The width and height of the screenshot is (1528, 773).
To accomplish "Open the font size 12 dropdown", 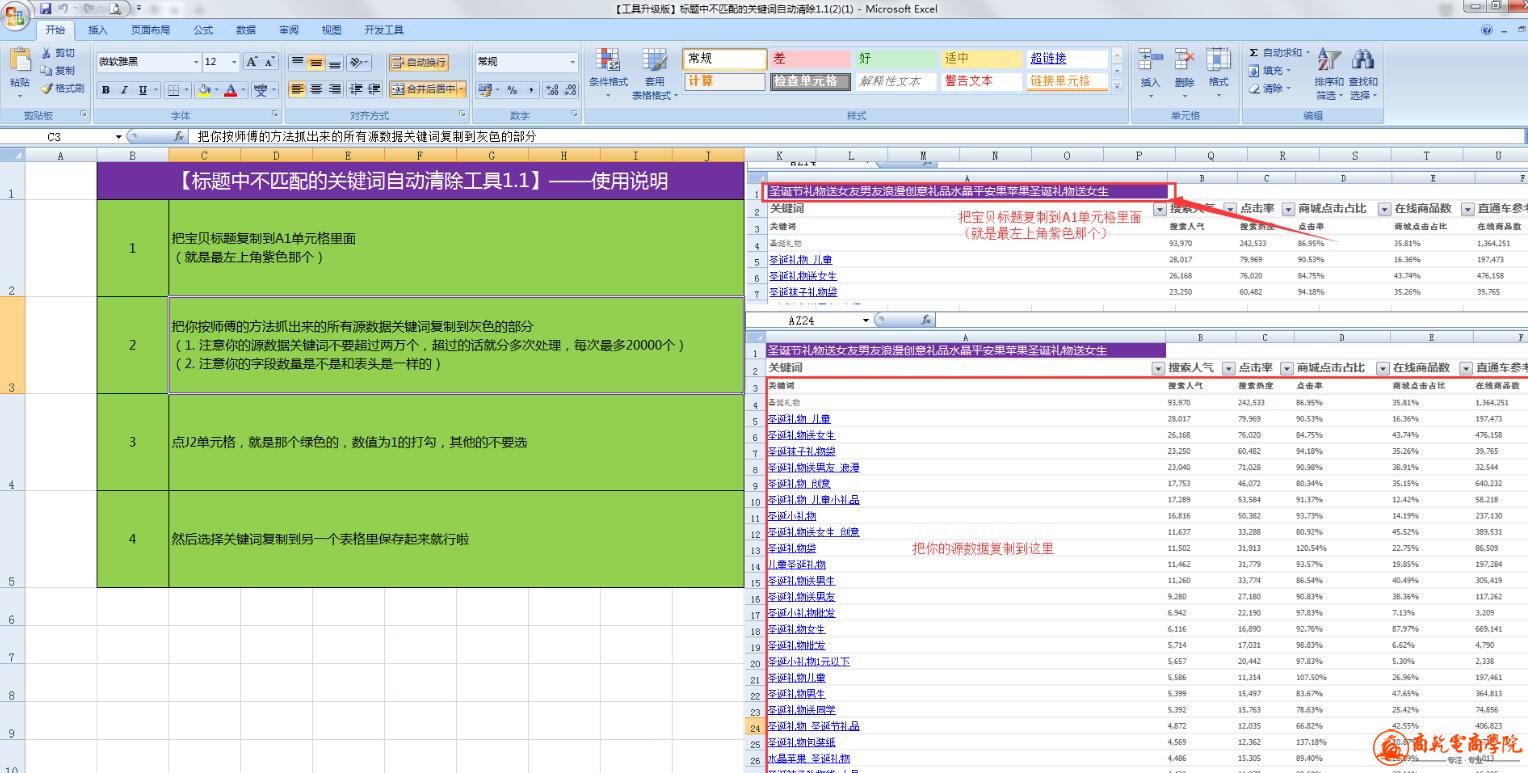I will (233, 62).
